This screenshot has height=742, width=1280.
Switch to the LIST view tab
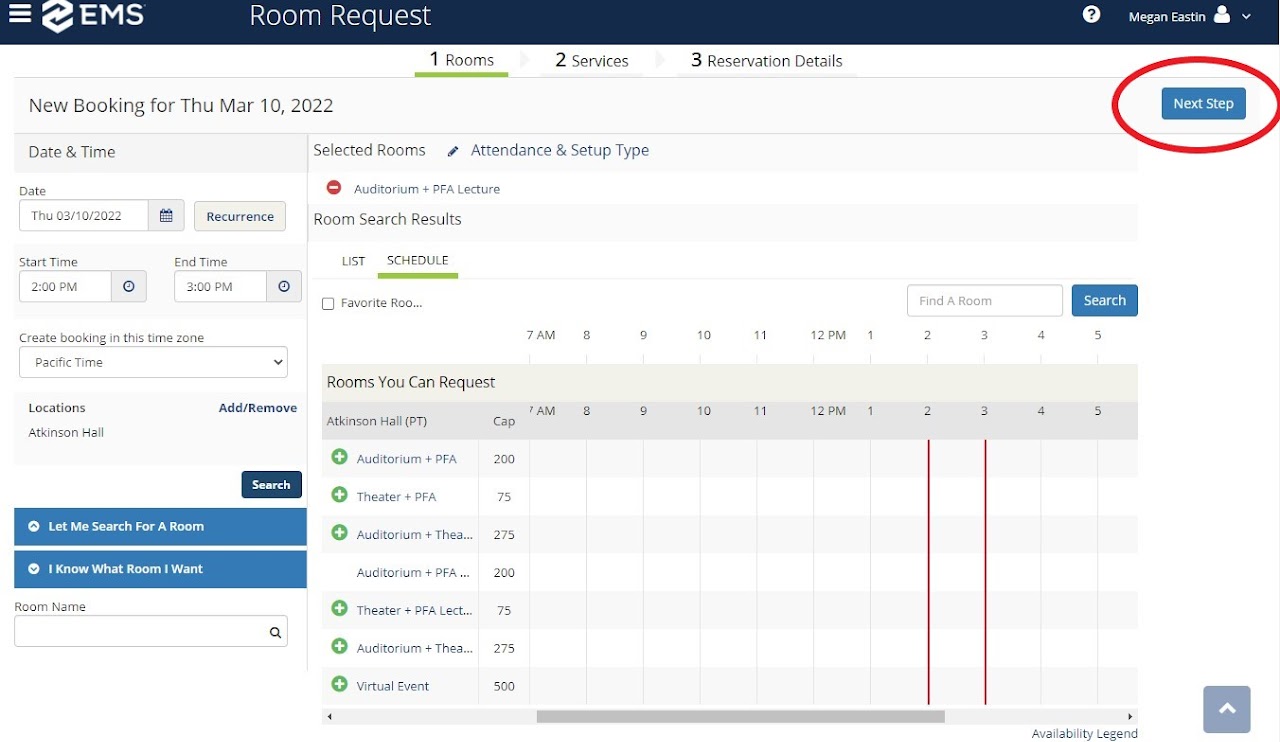pos(353,261)
